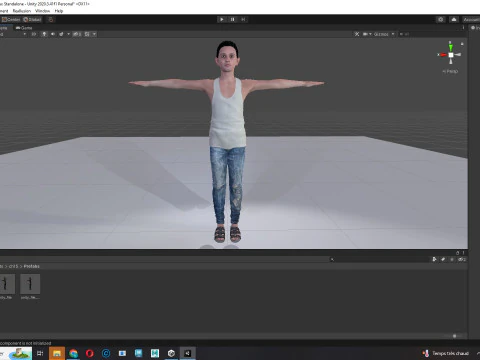480x360 pixels.
Task: Toggle the Global handle rotation button
Action: click(x=32, y=20)
